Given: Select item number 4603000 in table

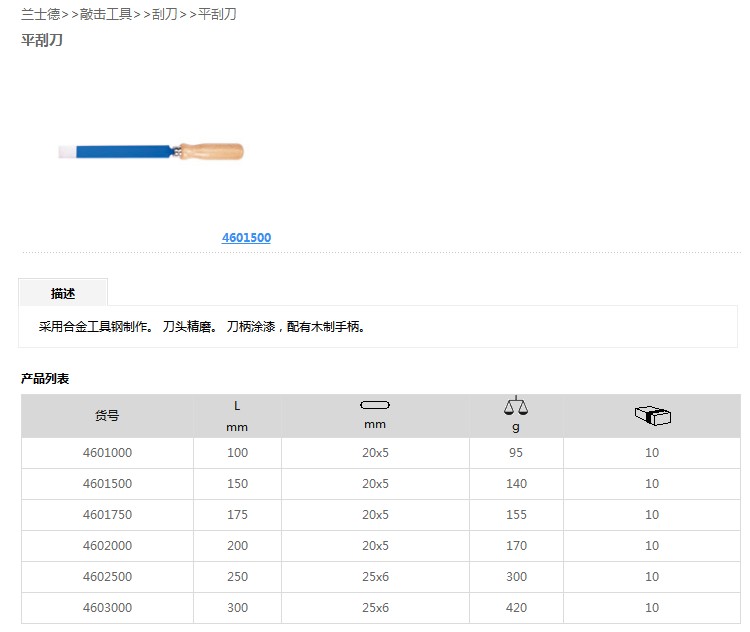Looking at the screenshot, I should click(107, 608).
